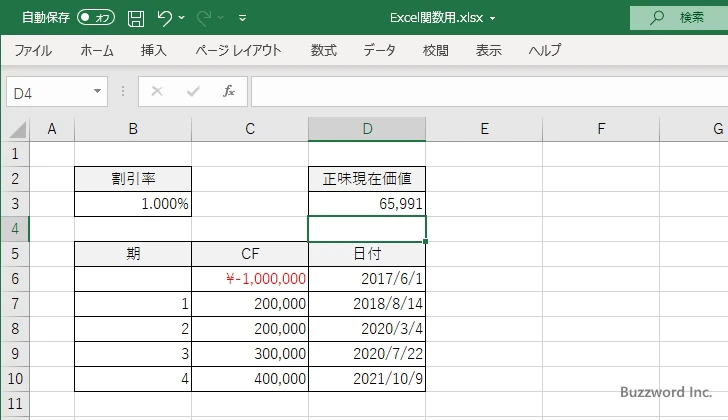The height and width of the screenshot is (420, 728).
Task: Click the date cell 2017/6/1
Action: 367,279
